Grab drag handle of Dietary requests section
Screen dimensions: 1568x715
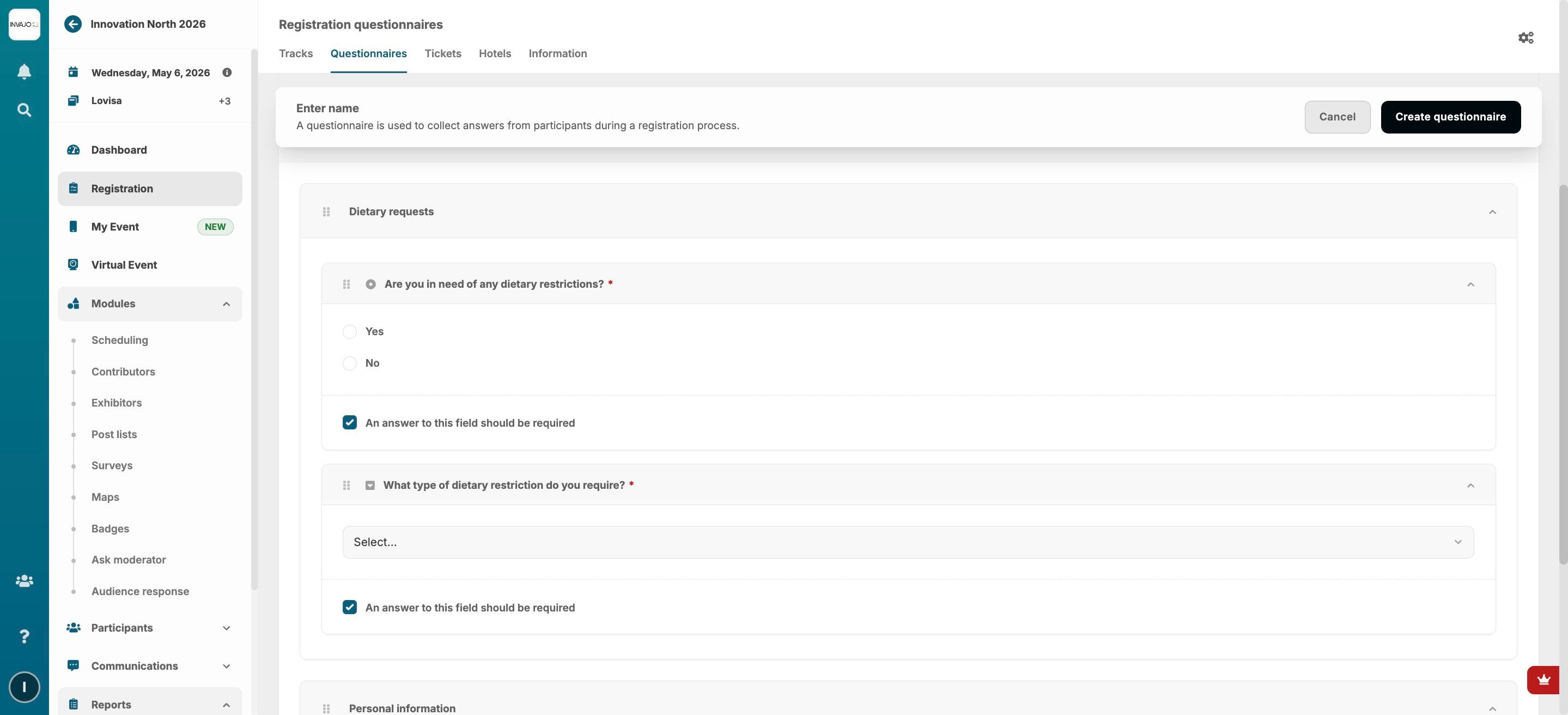coord(326,212)
